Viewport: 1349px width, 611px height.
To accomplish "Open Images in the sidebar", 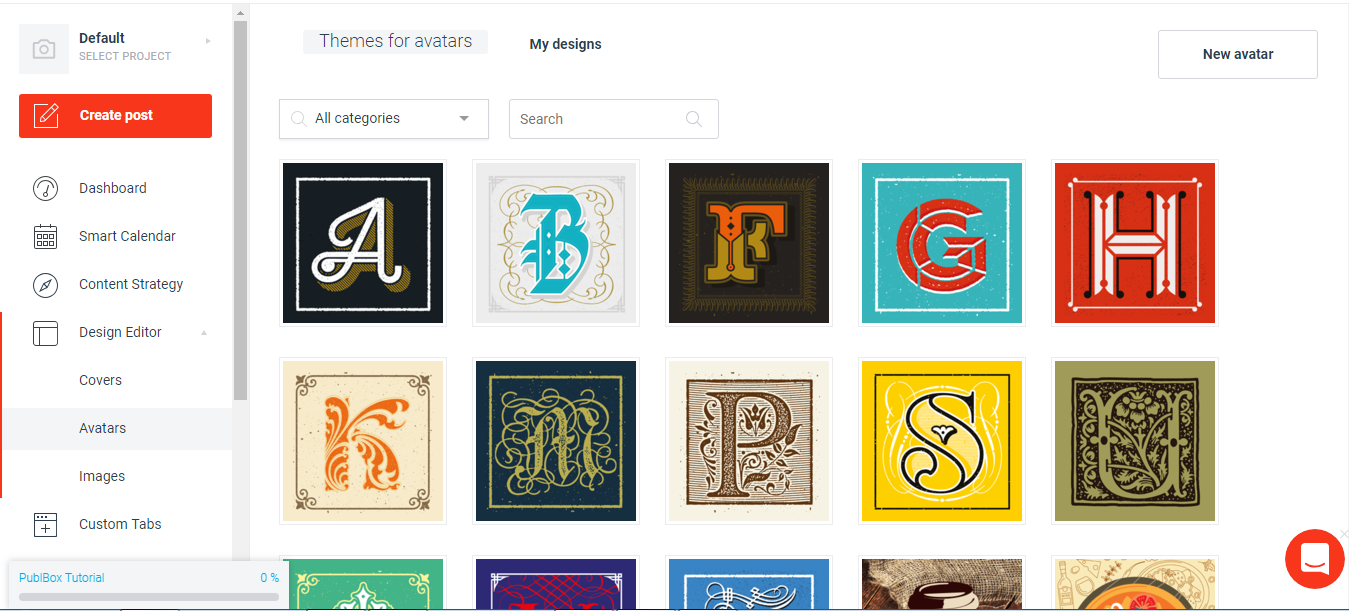I will click(x=102, y=476).
